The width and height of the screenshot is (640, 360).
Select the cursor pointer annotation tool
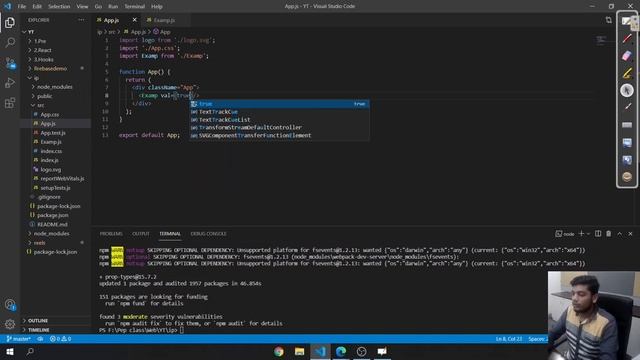[627, 90]
